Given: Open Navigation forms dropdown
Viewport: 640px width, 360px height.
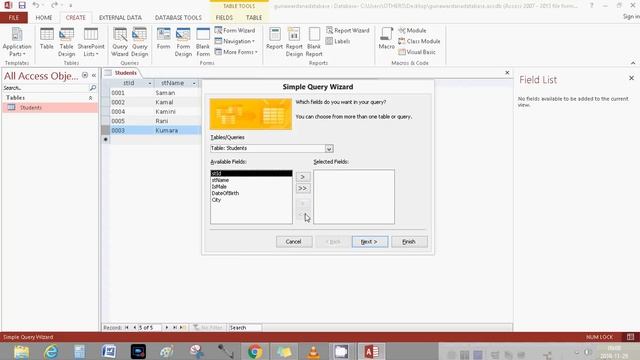Looking at the screenshot, I should (x=235, y=41).
